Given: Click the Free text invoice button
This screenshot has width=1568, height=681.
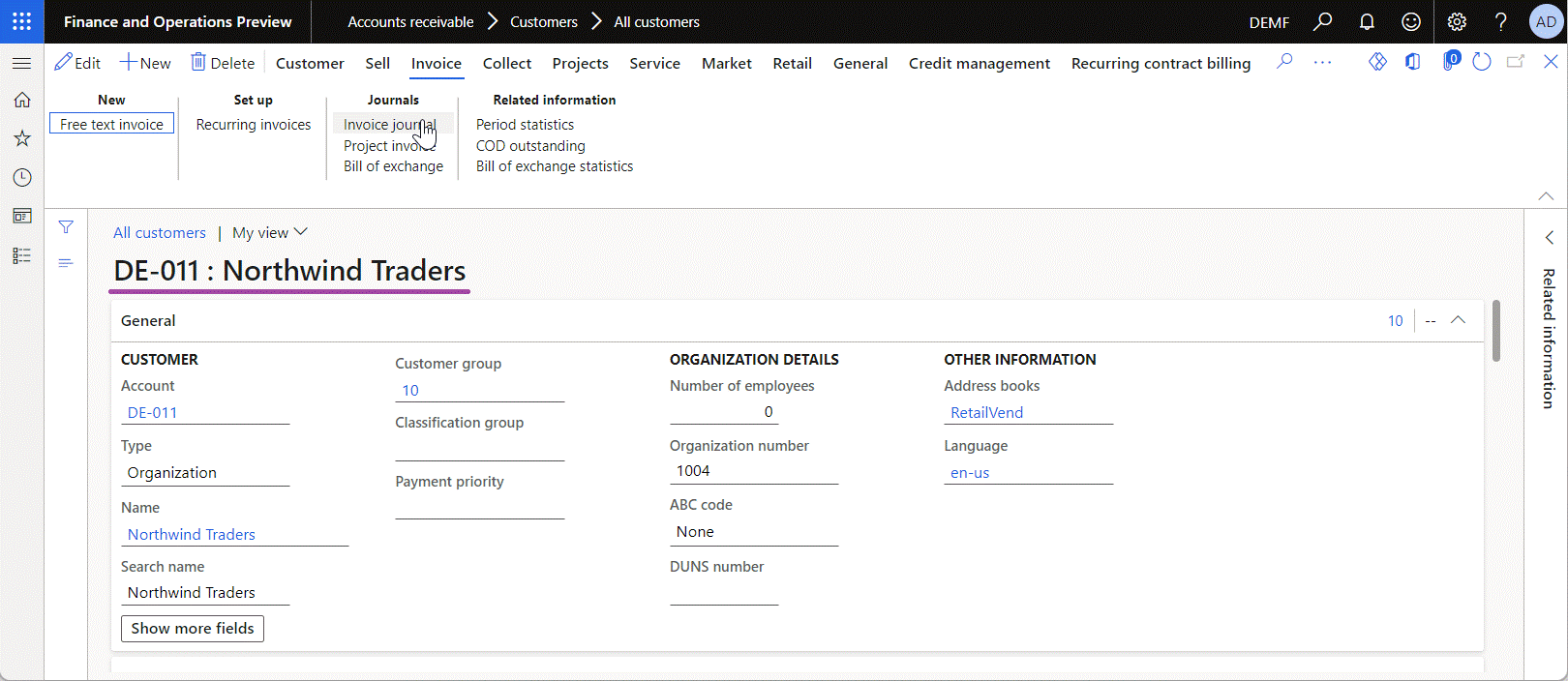Looking at the screenshot, I should tap(112, 124).
